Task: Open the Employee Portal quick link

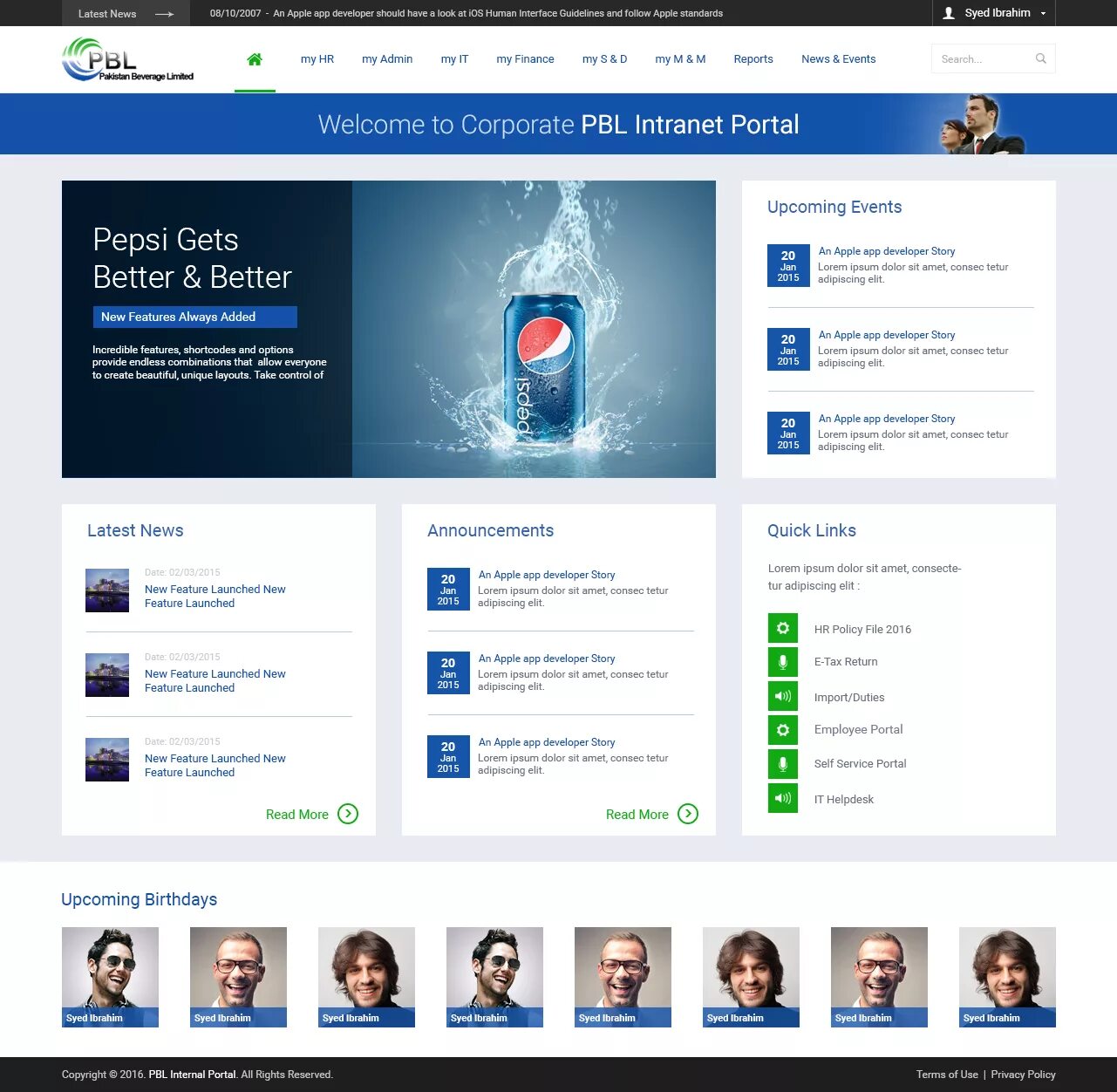Action: pyautogui.click(x=858, y=729)
